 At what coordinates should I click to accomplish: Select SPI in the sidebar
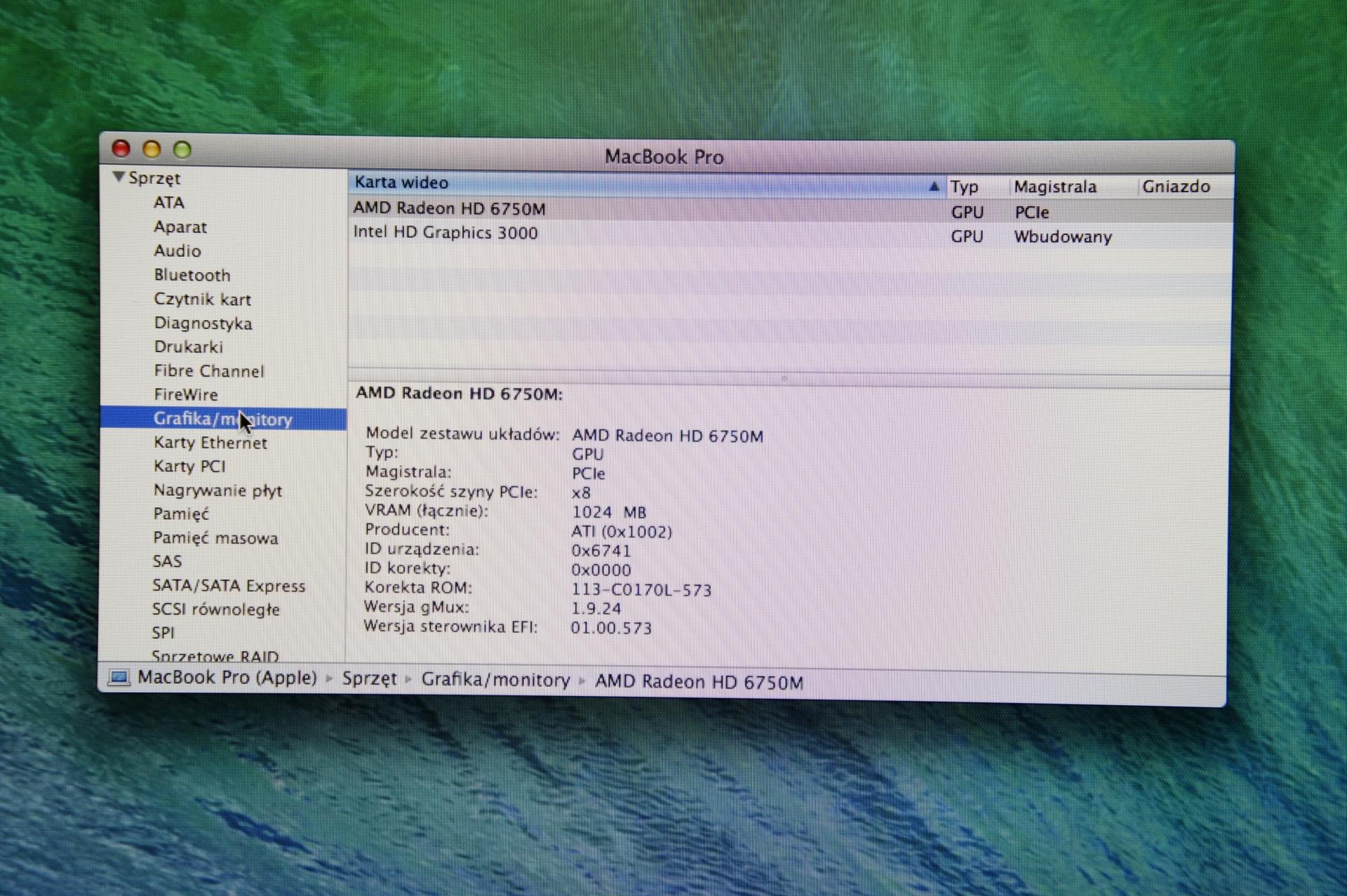click(163, 633)
